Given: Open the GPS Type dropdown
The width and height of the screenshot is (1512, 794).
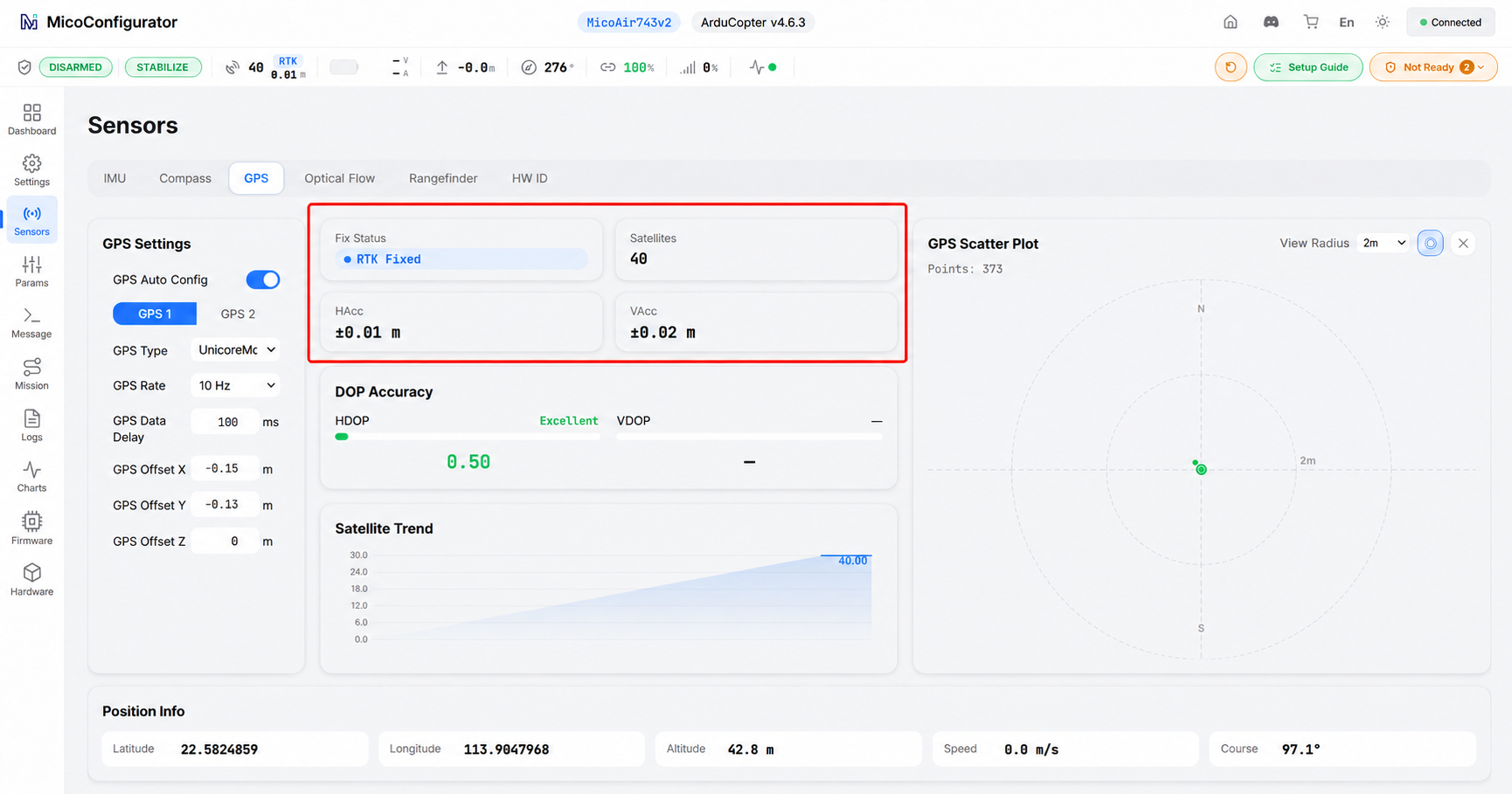Looking at the screenshot, I should pyautogui.click(x=236, y=349).
